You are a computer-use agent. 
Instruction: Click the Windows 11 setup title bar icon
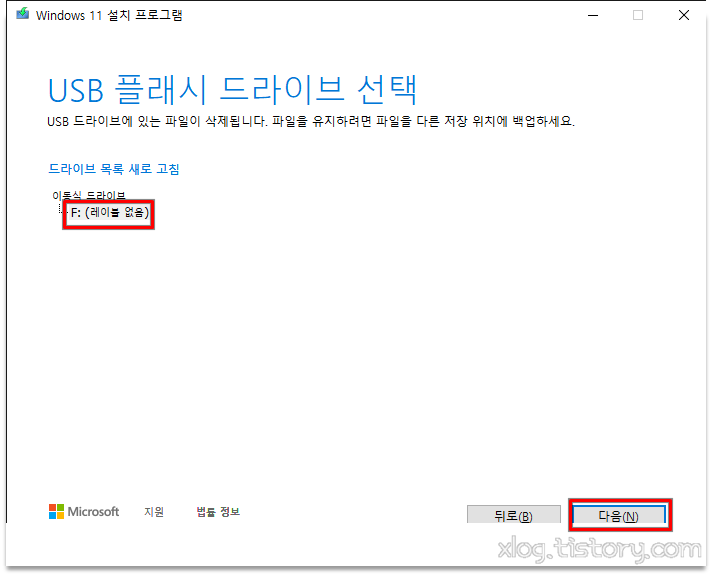tap(22, 14)
